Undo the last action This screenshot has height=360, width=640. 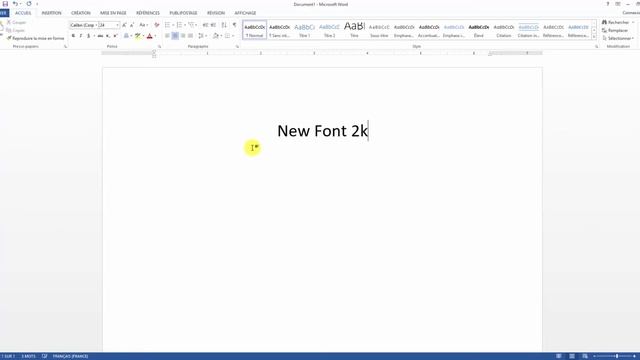click(x=15, y=4)
